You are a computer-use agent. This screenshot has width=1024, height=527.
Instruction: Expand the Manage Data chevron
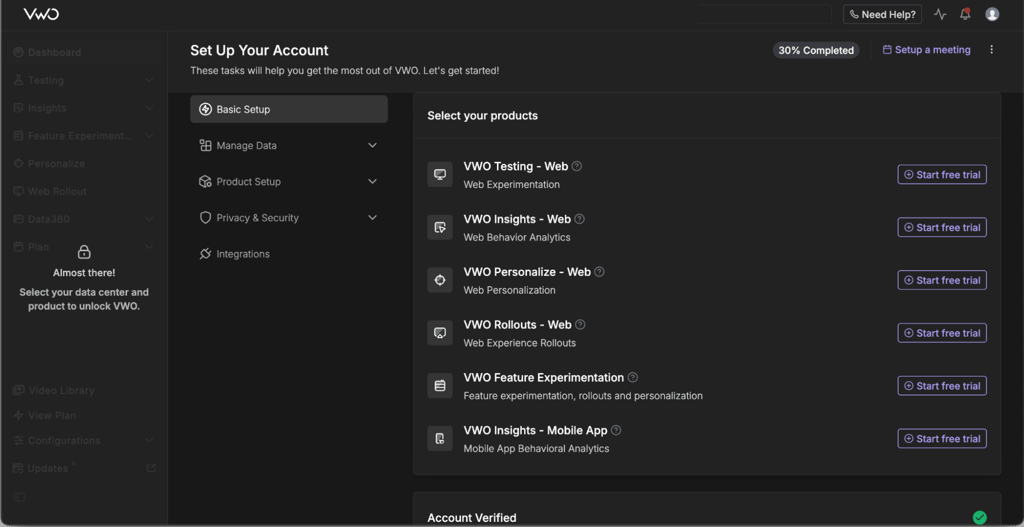[x=372, y=145]
